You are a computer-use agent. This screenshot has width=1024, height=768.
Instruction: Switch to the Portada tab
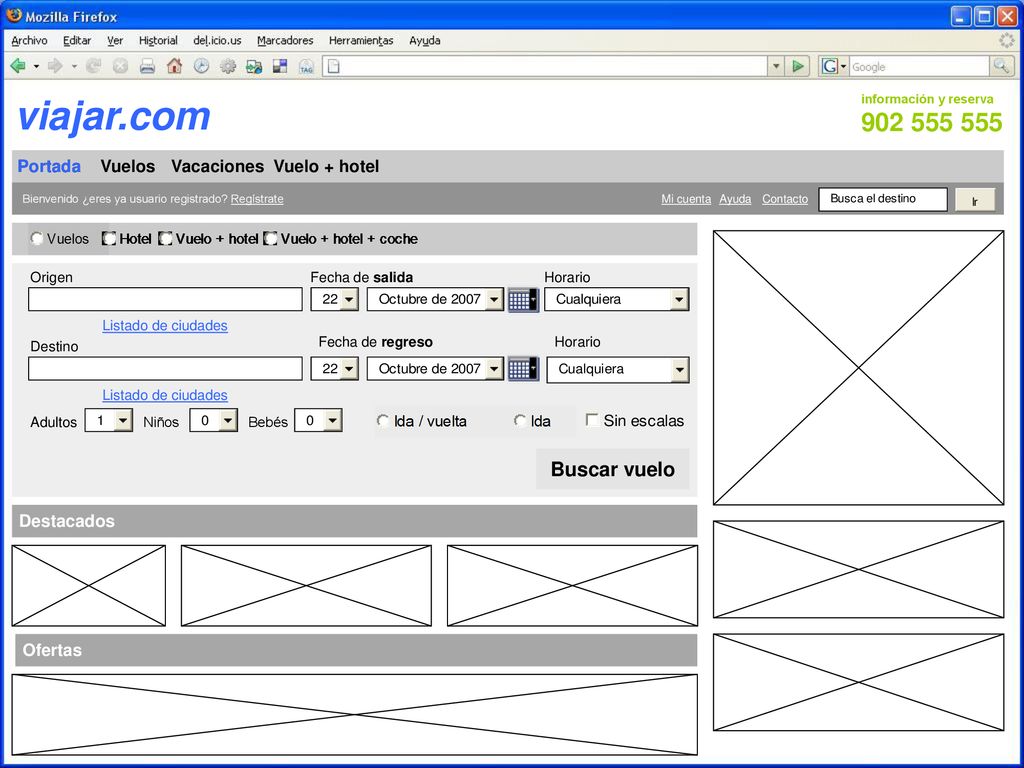pos(49,167)
